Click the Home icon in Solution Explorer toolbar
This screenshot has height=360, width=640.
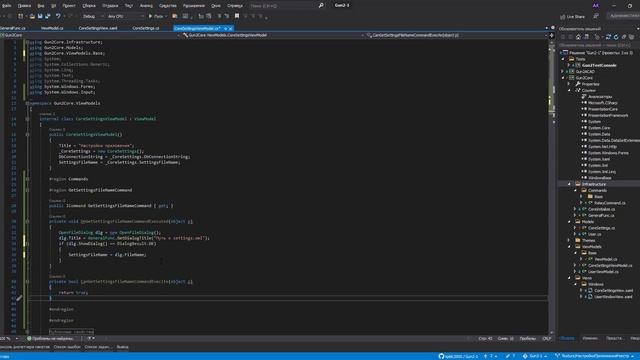tap(578, 37)
